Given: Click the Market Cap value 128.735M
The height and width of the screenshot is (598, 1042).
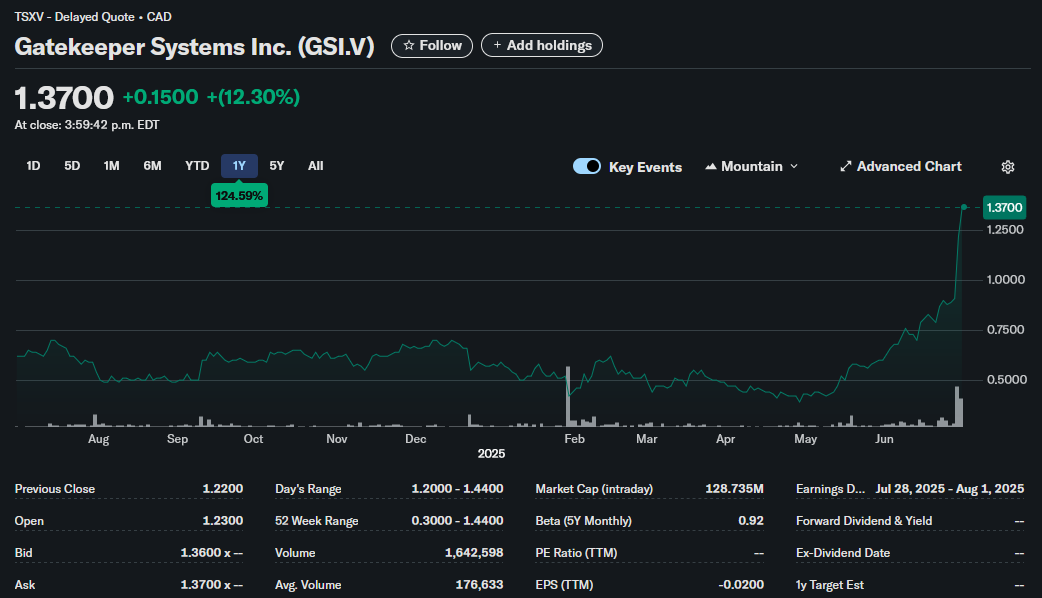Looking at the screenshot, I should 734,489.
